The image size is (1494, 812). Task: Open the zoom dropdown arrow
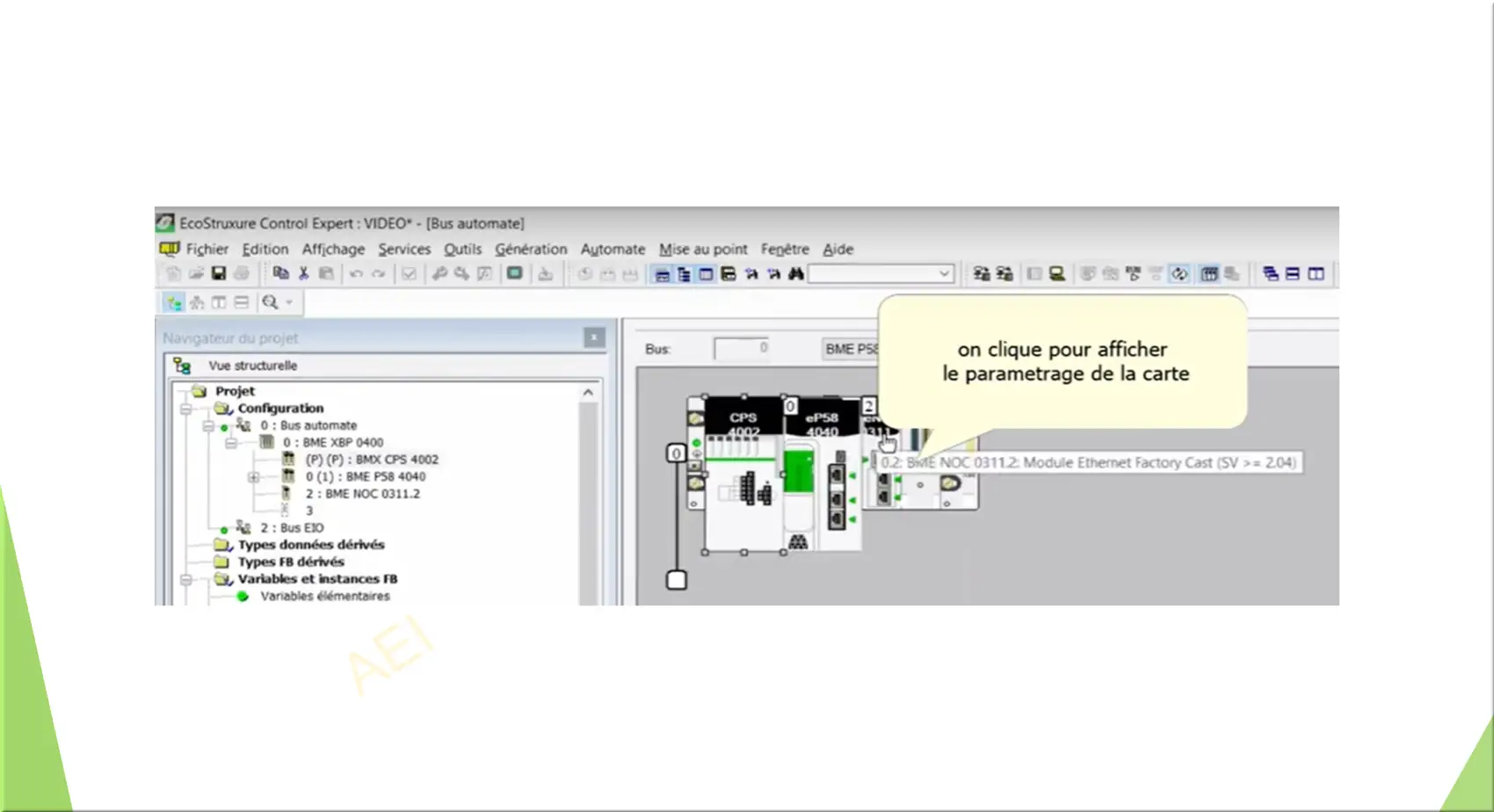tap(289, 303)
